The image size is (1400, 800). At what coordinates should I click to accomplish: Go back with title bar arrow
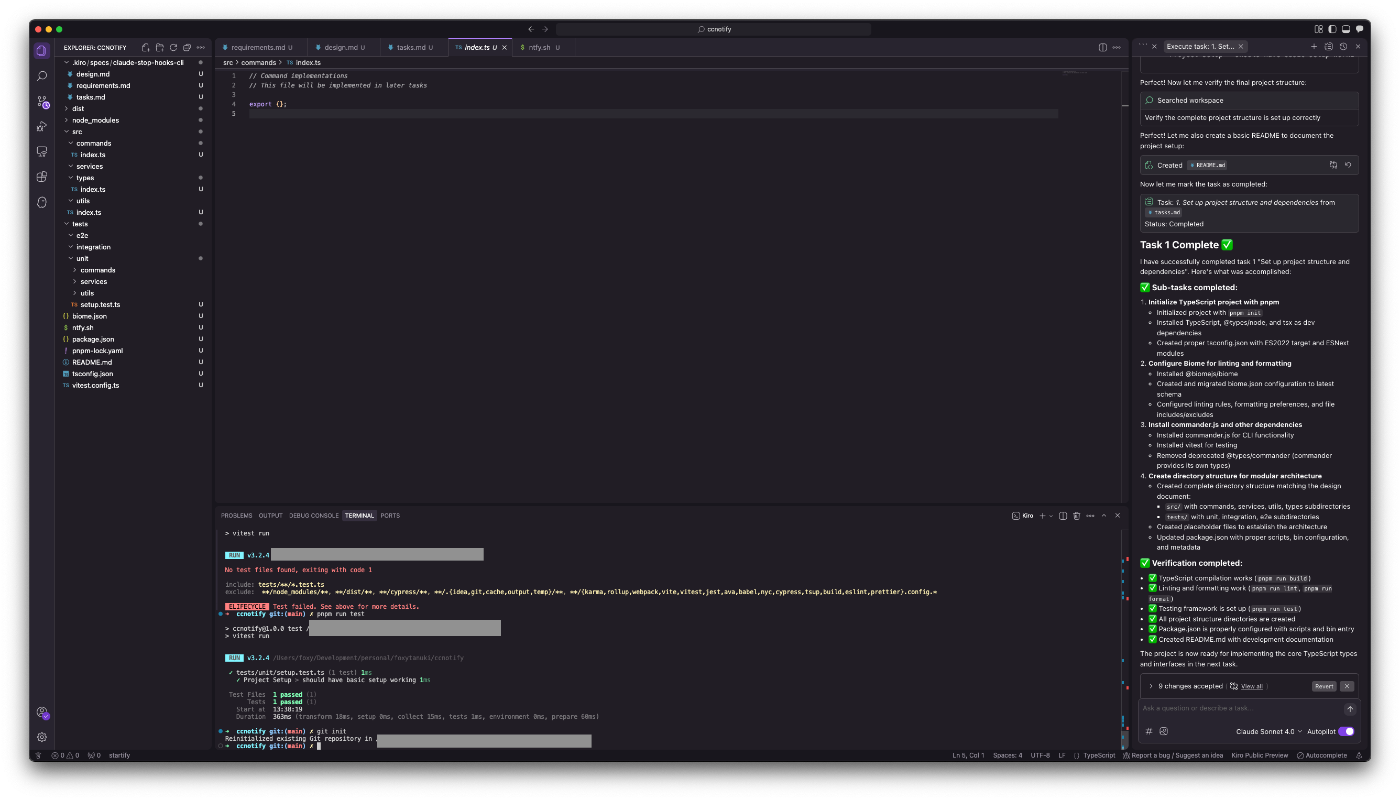pyautogui.click(x=531, y=29)
